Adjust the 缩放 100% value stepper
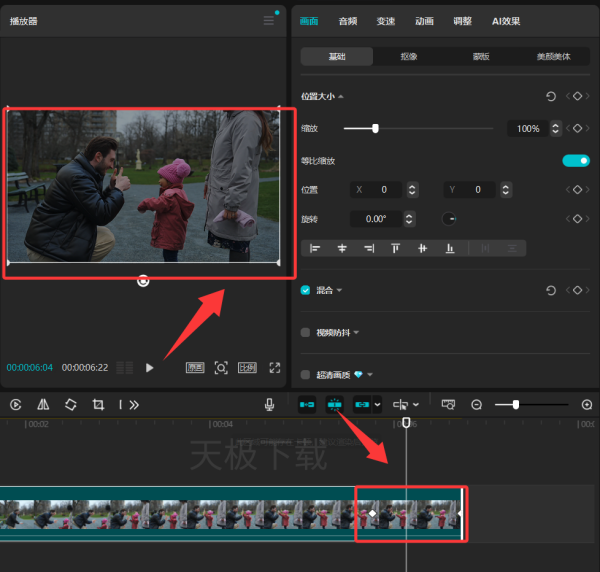The height and width of the screenshot is (572, 600). [556, 128]
